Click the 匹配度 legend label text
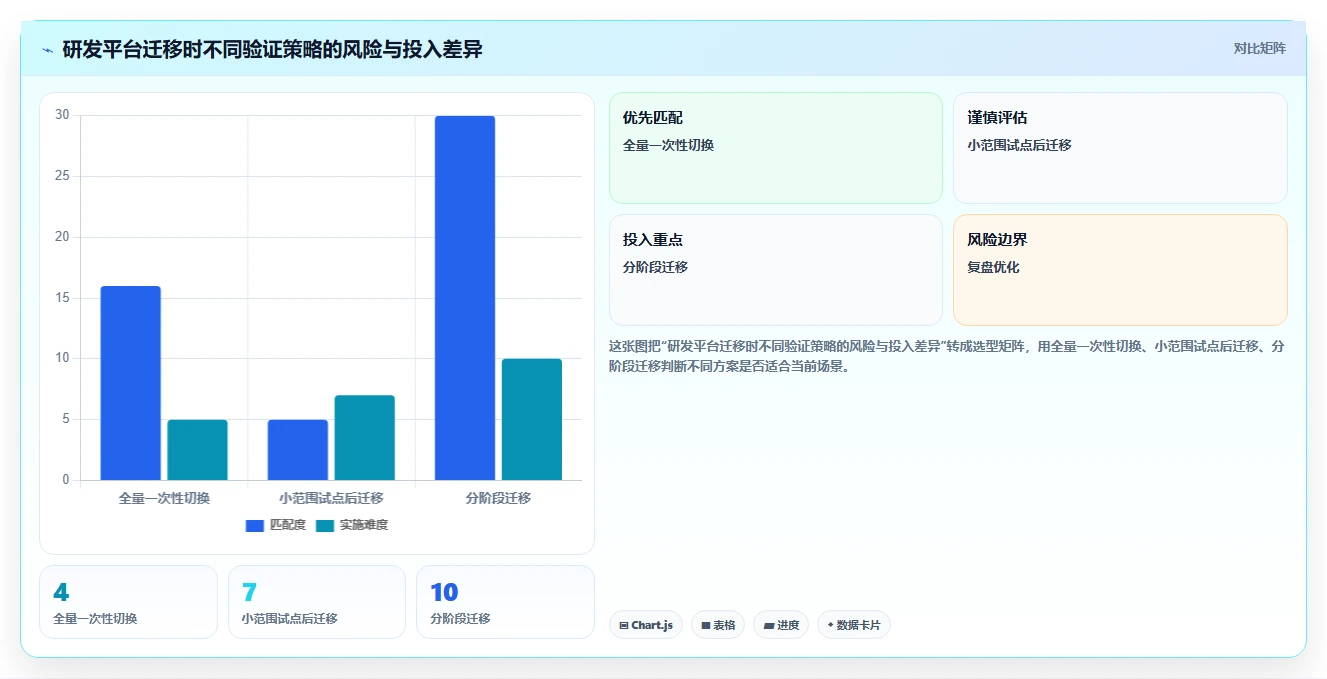The image size is (1327, 679). coord(287,525)
